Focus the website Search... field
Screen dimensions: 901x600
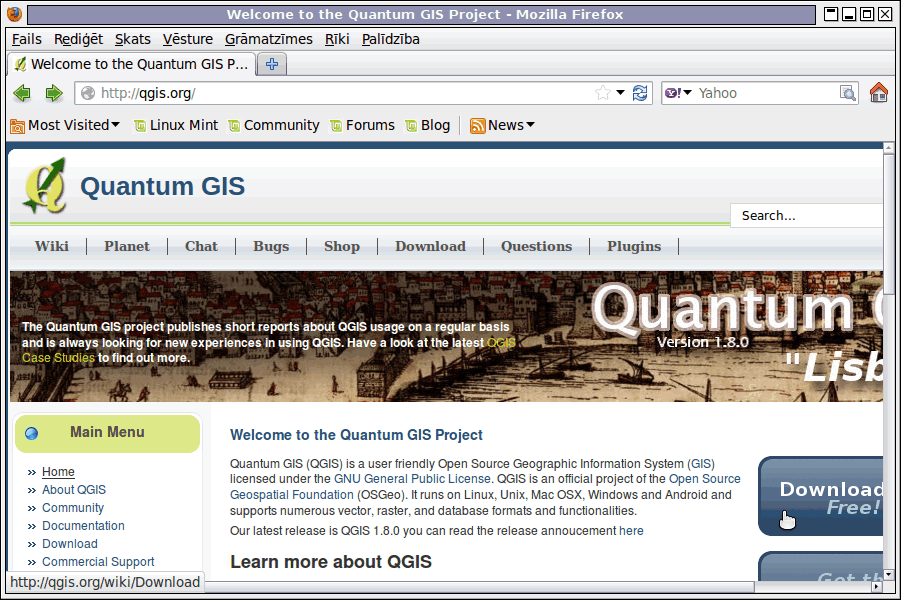coord(806,216)
